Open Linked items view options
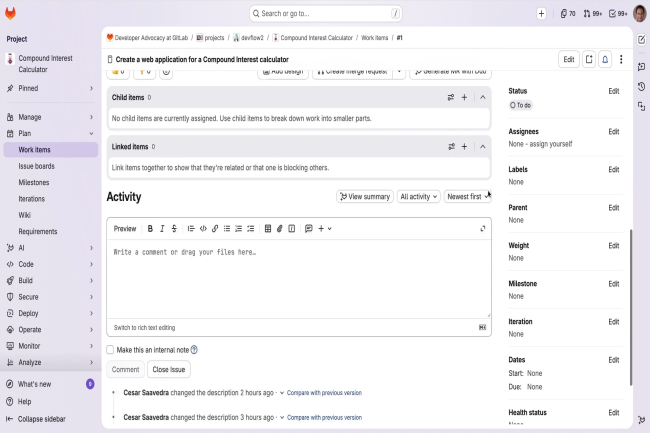650x433 pixels. tap(451, 147)
